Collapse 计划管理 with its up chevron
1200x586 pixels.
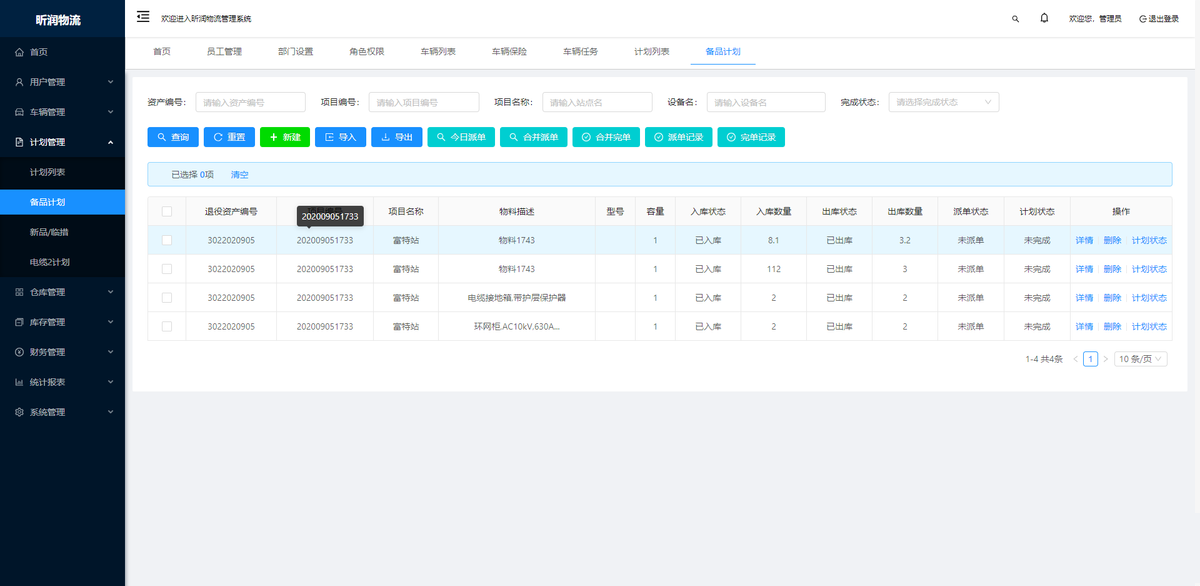(110, 142)
